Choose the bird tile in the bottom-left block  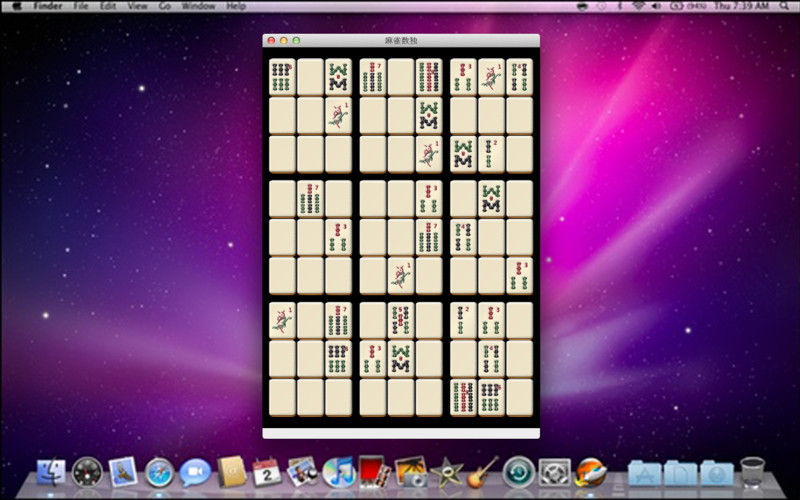coord(282,320)
